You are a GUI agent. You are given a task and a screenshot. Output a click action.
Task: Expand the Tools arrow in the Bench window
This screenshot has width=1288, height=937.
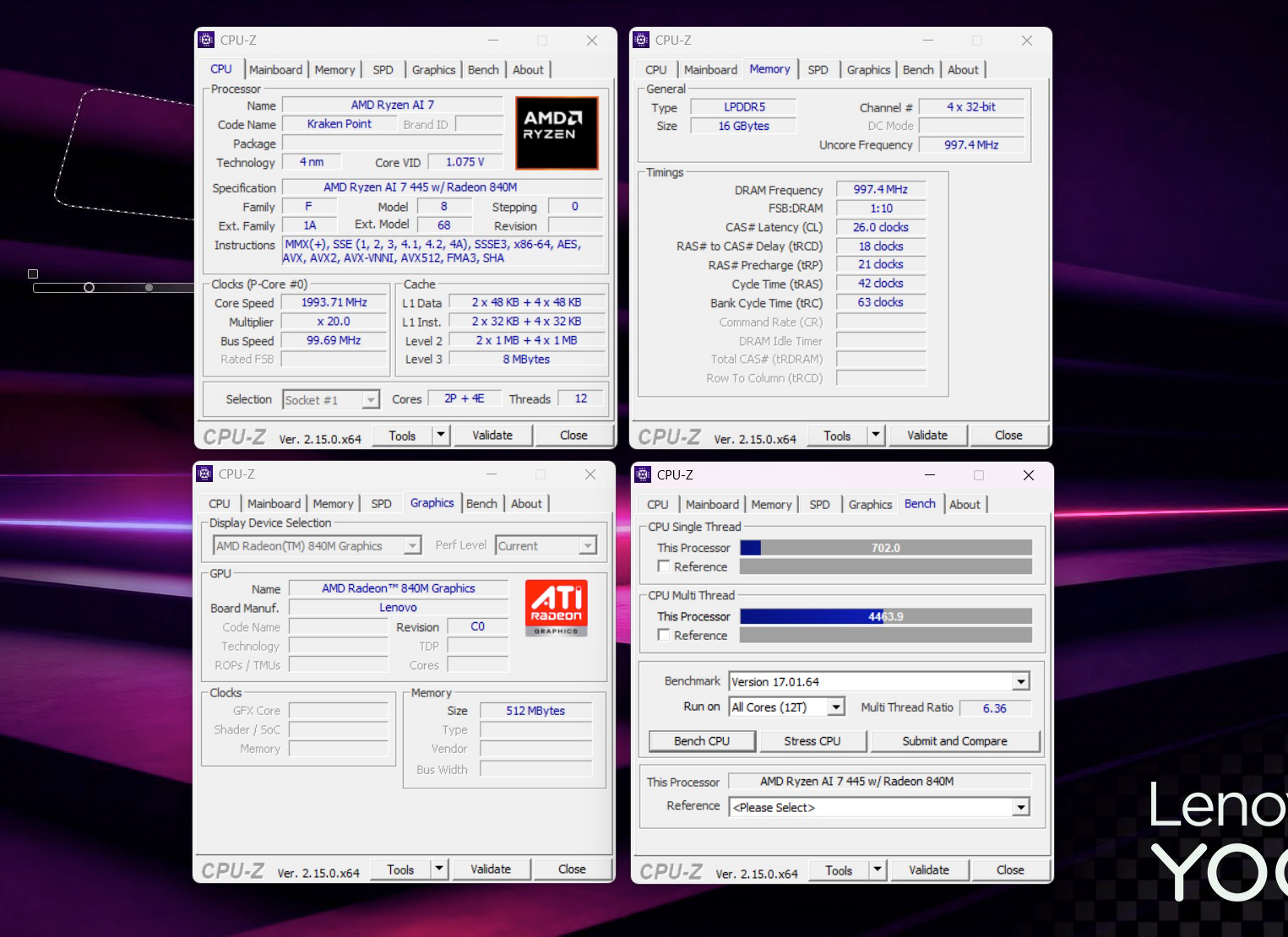tap(878, 870)
